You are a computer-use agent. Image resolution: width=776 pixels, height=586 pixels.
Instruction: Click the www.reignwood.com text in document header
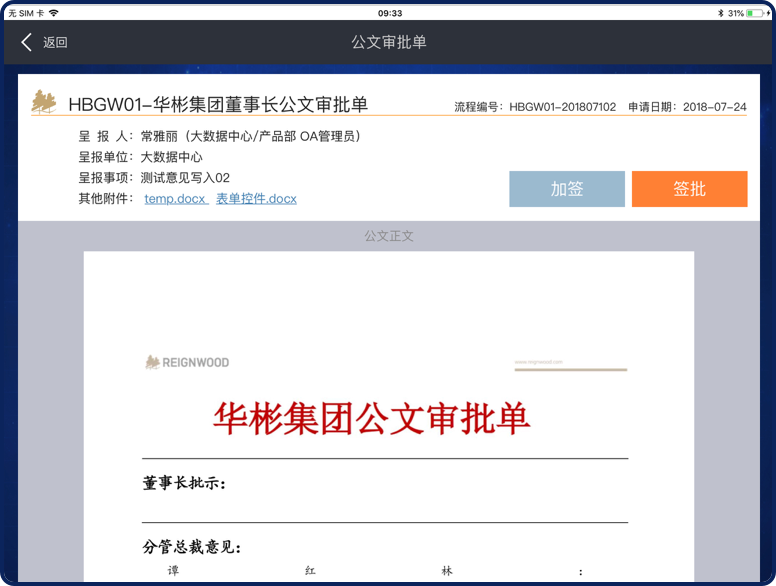(x=538, y=362)
